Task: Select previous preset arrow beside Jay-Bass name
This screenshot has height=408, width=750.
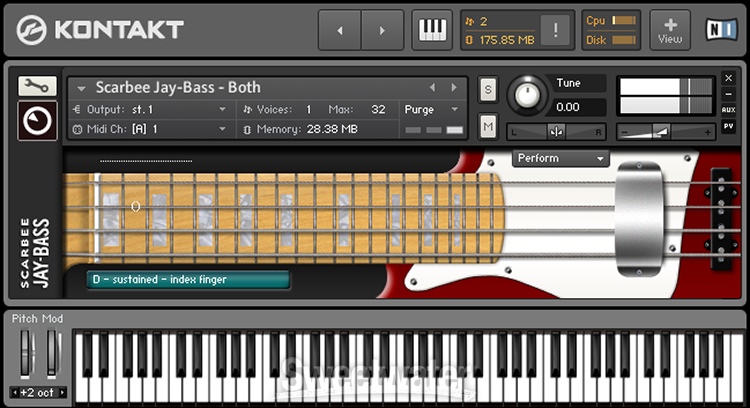Action: [x=432, y=88]
